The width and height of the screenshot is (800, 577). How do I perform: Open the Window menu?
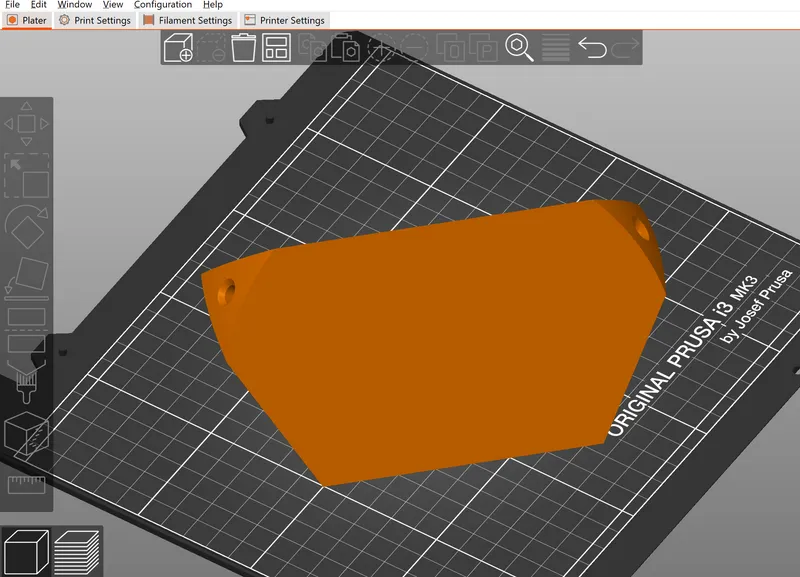click(74, 5)
